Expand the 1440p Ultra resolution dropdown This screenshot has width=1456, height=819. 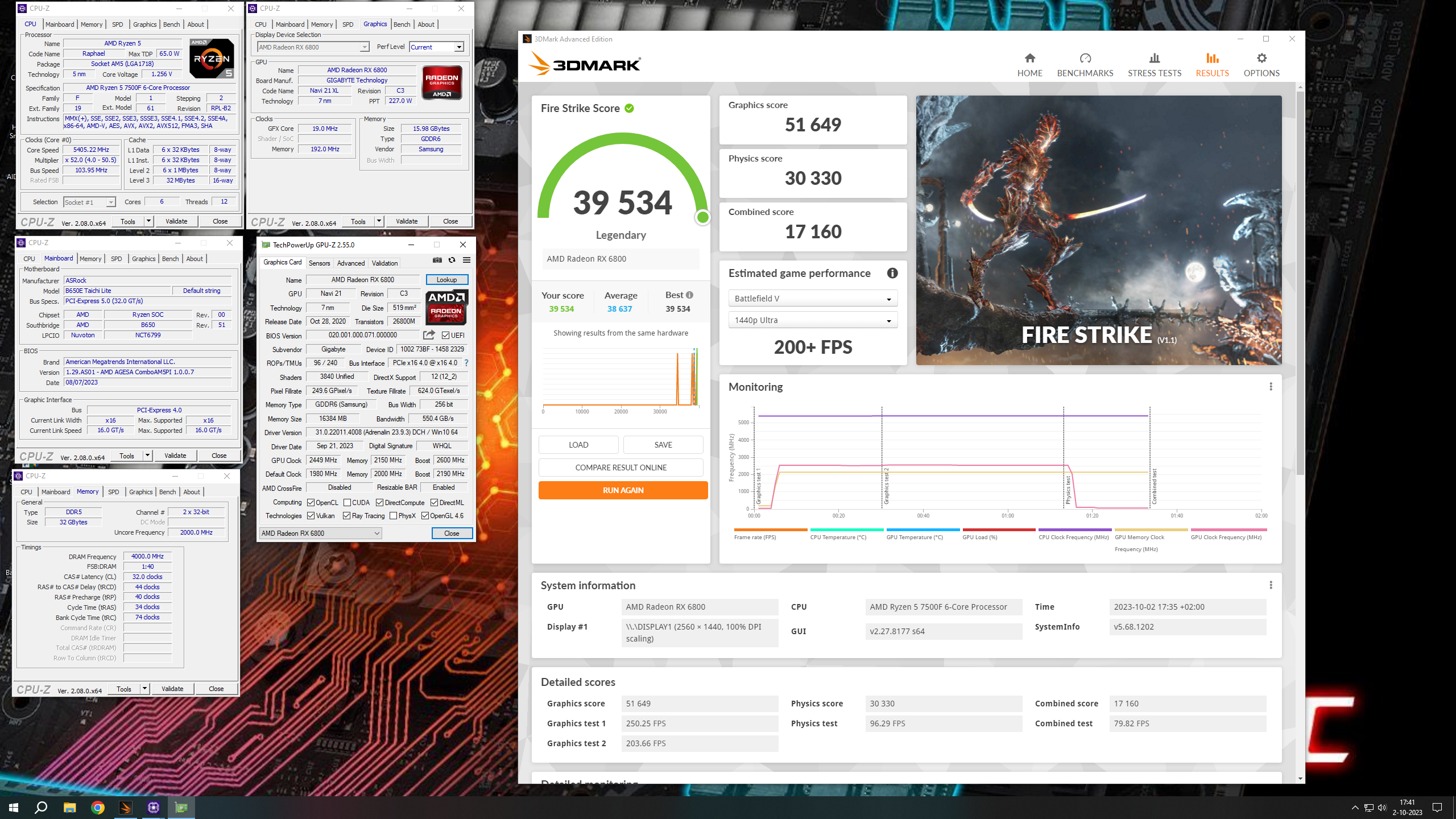[813, 320]
